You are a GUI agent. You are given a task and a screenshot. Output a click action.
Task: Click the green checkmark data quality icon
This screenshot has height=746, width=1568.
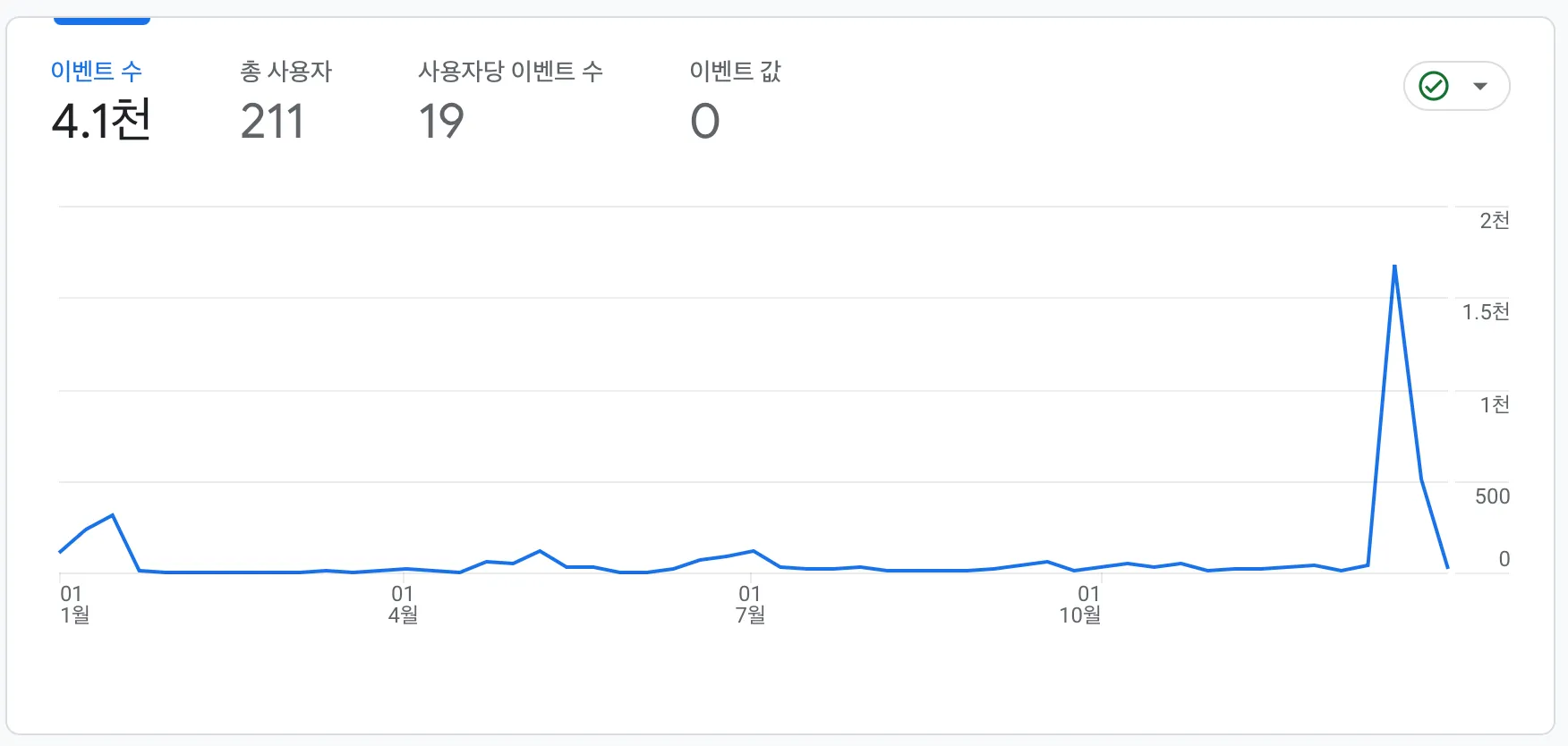(x=1434, y=86)
